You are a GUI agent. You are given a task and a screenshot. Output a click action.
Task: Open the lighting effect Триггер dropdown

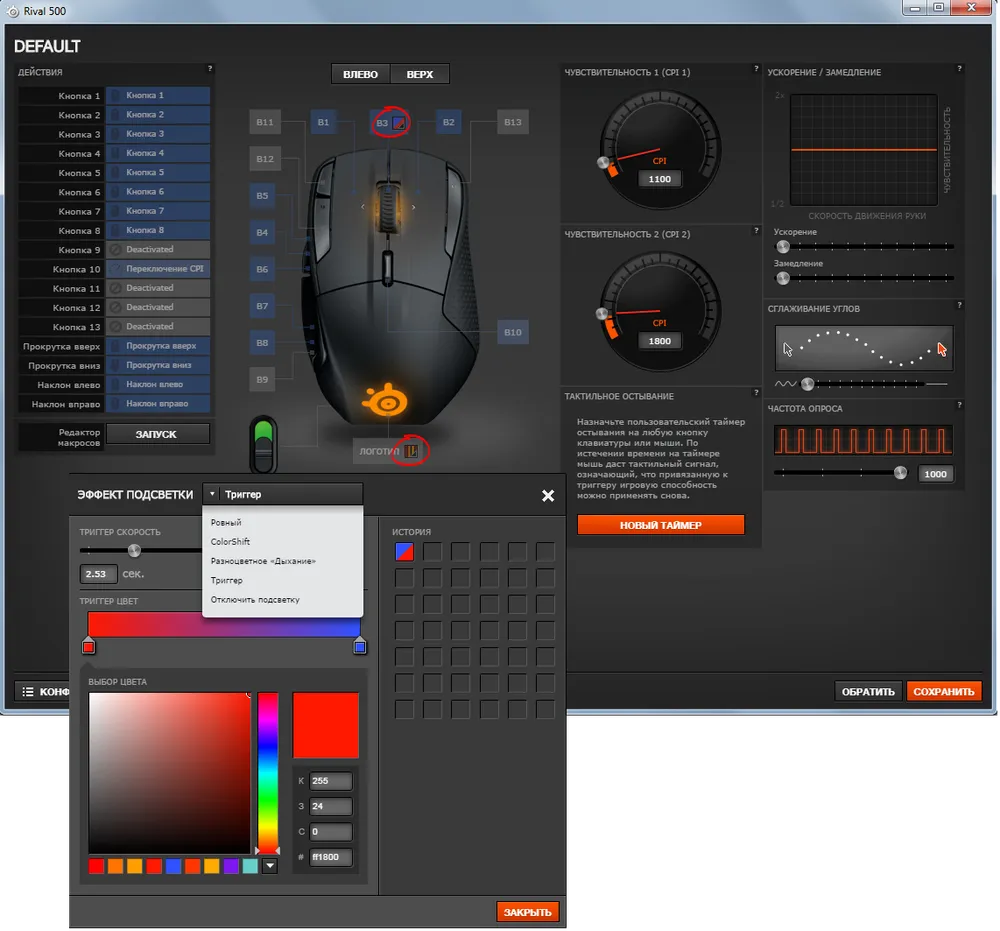[x=283, y=494]
